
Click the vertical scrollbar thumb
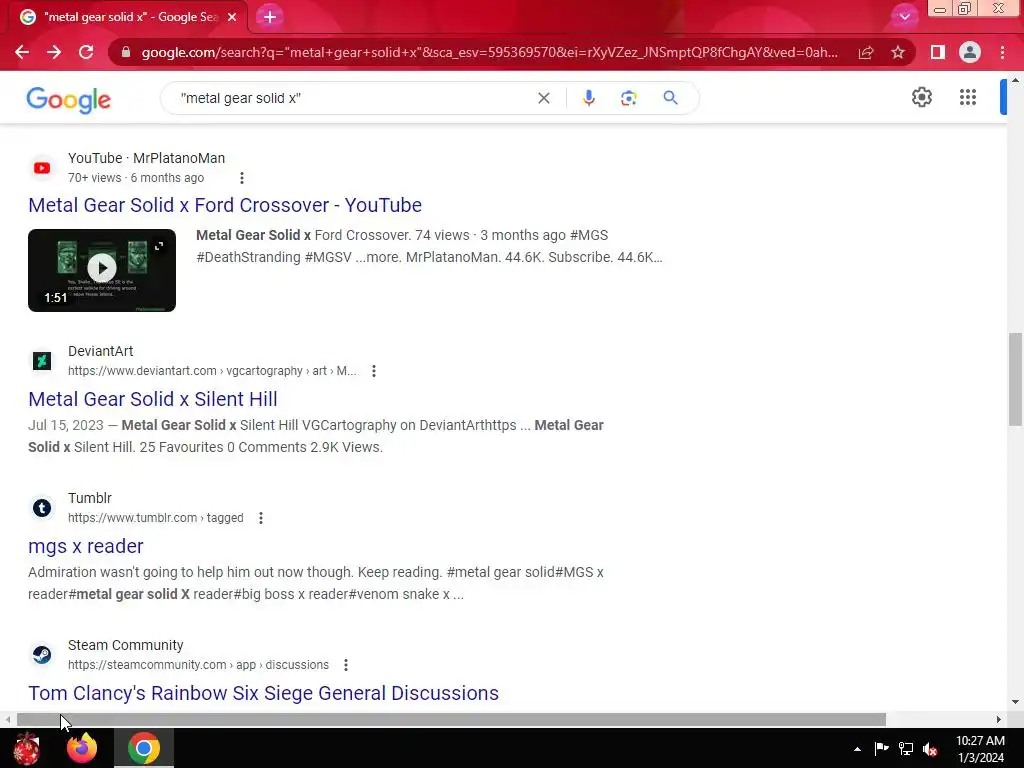1015,379
